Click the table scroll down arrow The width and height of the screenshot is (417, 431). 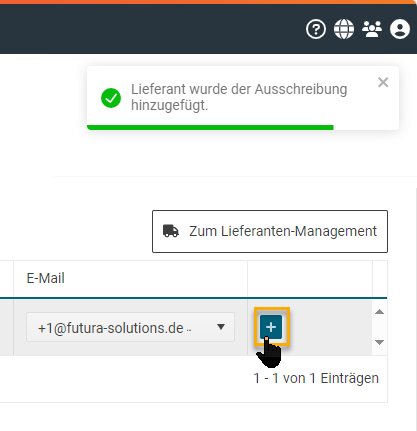pos(379,342)
